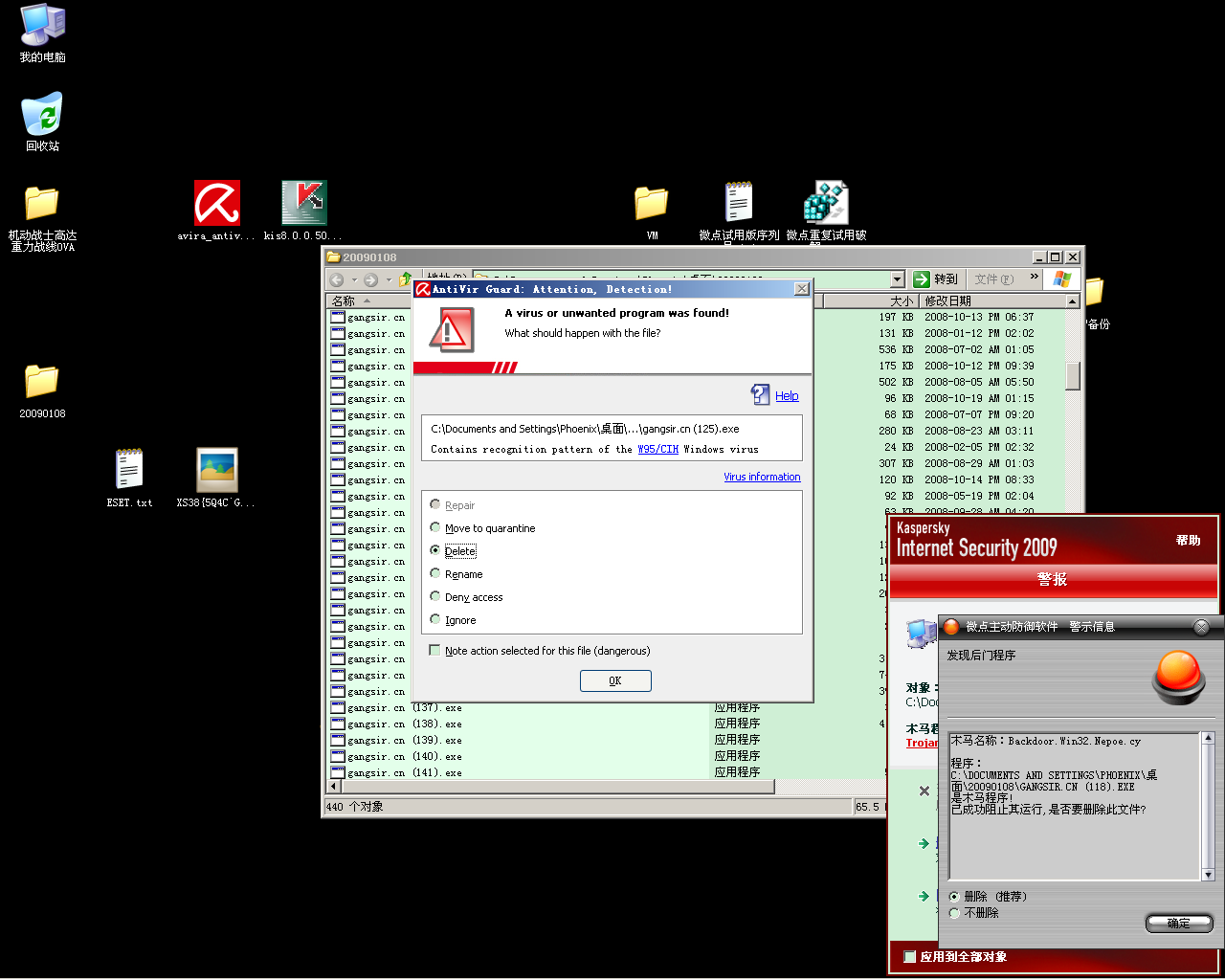Image resolution: width=1225 pixels, height=980 pixels.
Task: Click the 转到 go arrow icon
Action: coord(922,278)
